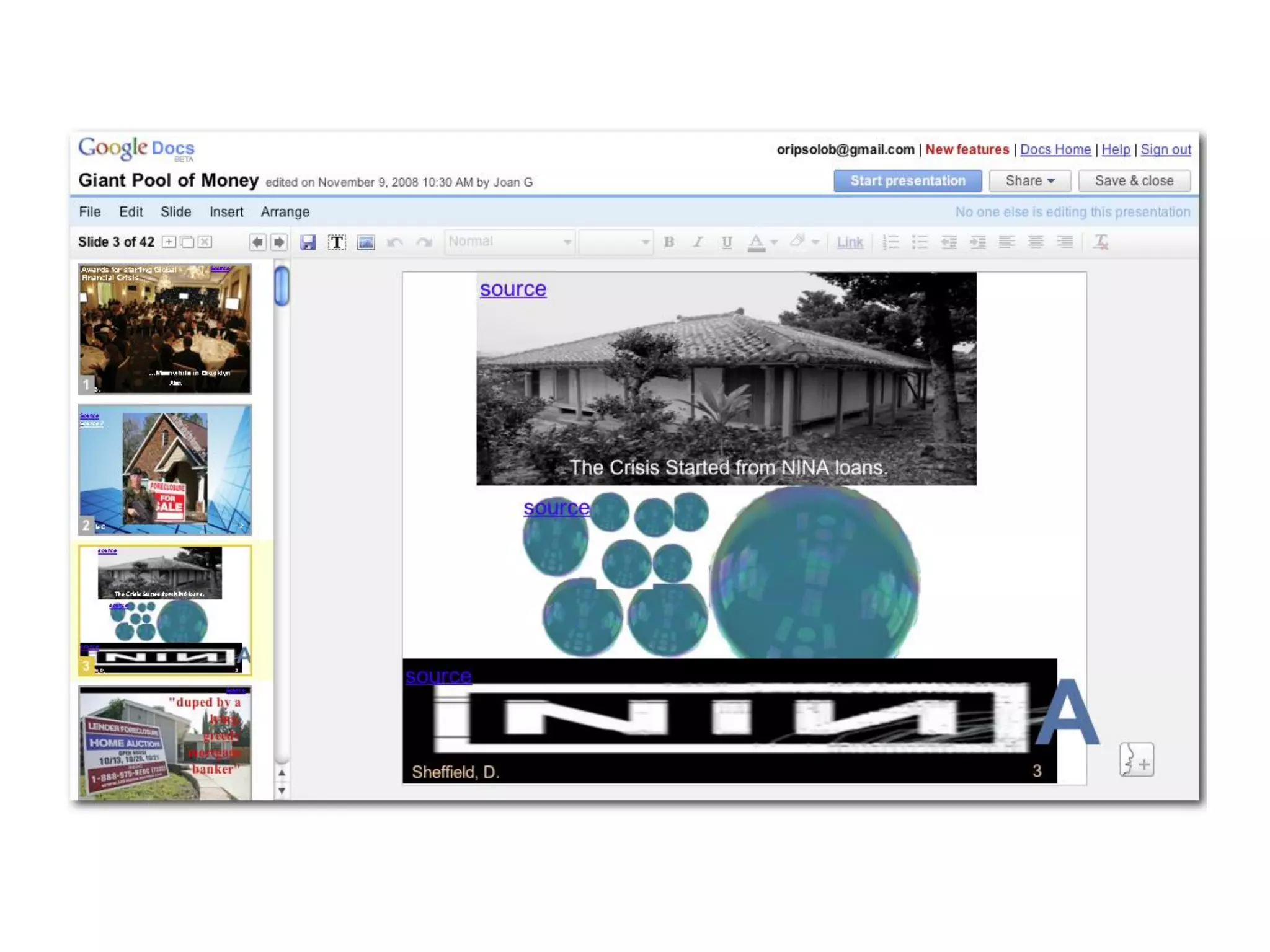Delete the current slide X icon

coord(205,242)
